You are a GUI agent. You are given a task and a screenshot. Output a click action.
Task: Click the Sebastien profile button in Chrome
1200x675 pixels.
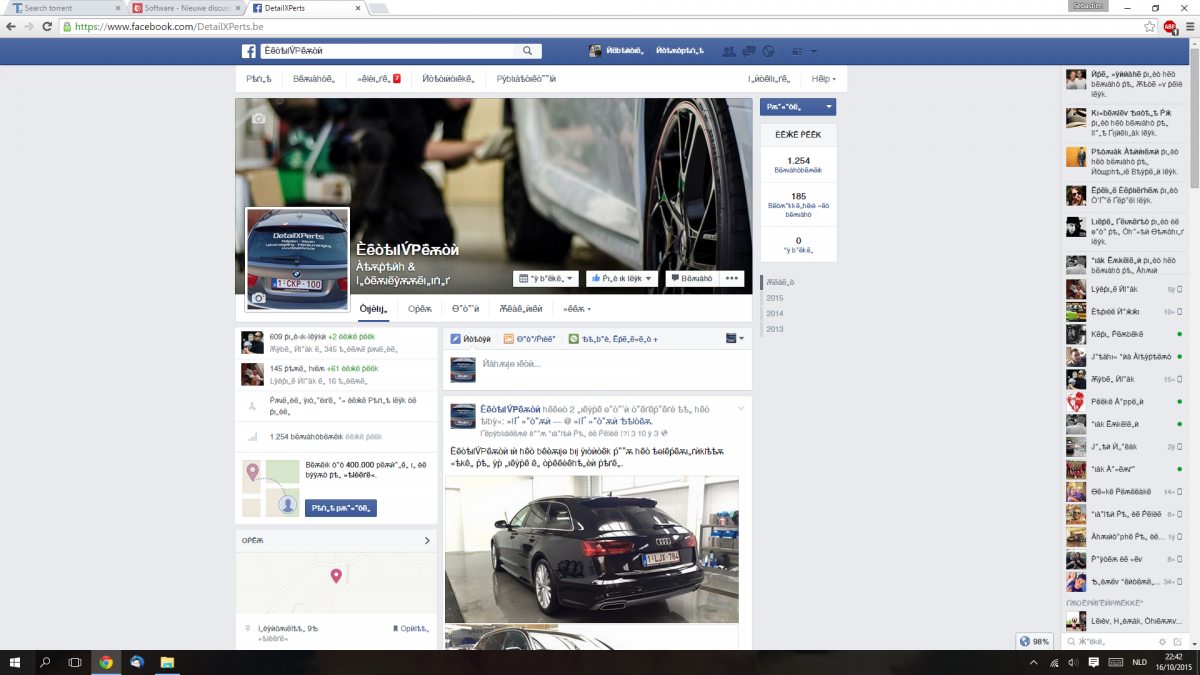click(1088, 5)
